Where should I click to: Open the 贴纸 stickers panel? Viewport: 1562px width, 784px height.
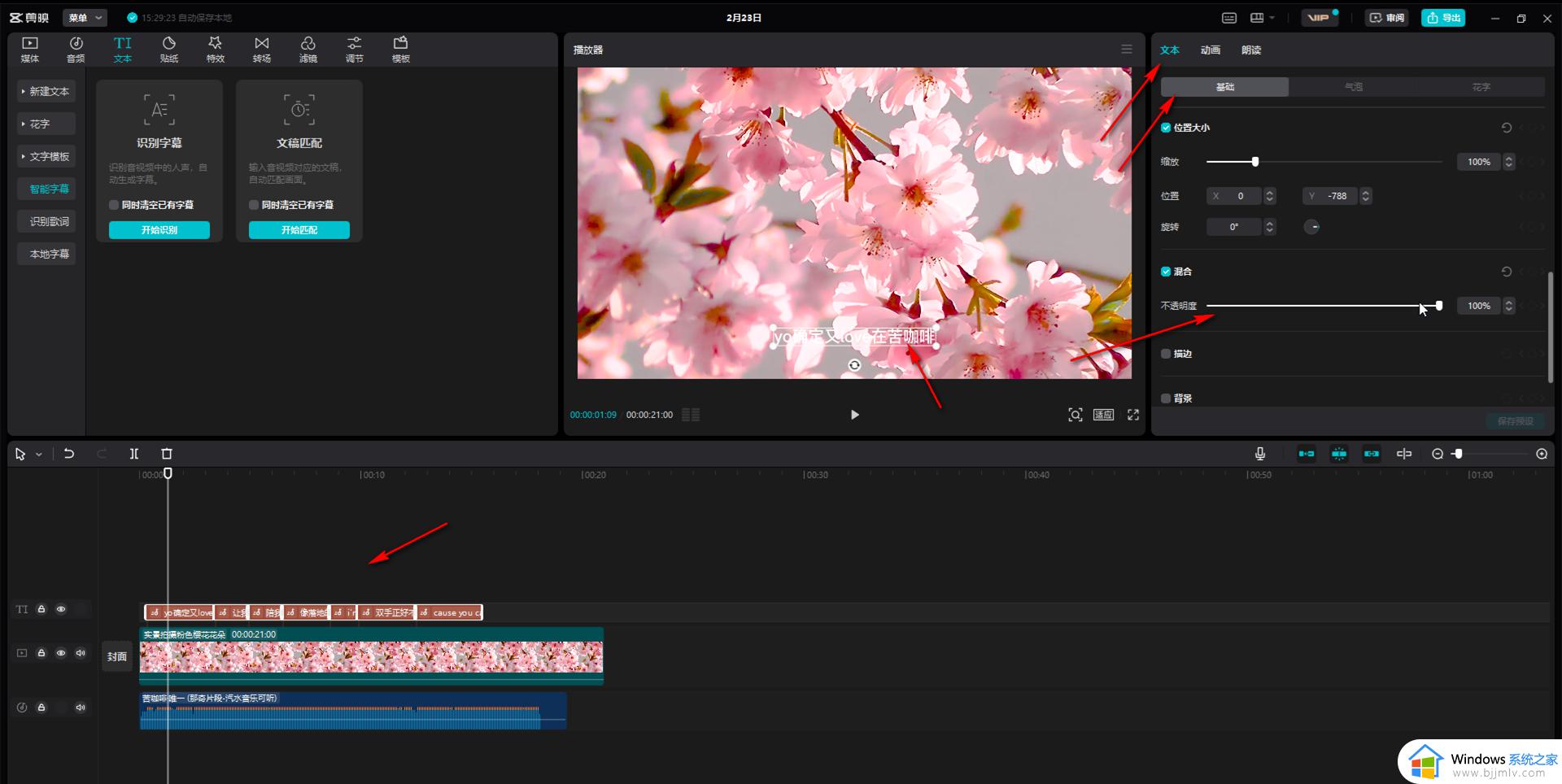(169, 50)
